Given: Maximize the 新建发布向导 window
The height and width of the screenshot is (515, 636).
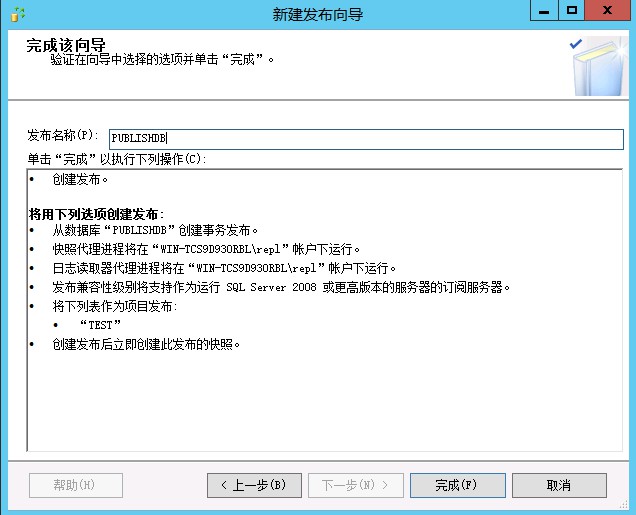Looking at the screenshot, I should (571, 11).
